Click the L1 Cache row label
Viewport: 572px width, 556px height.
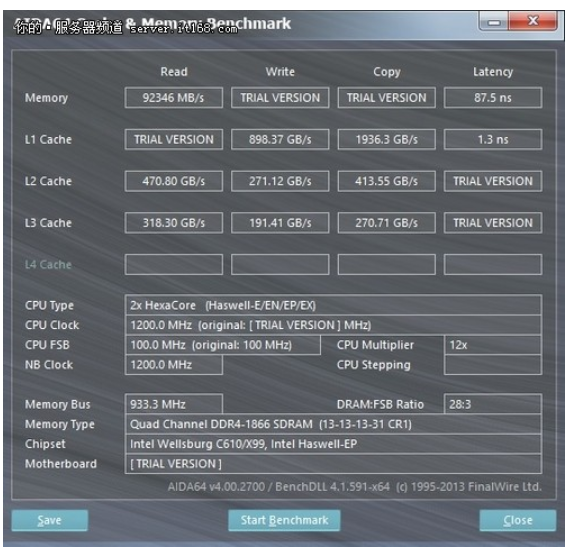click(x=48, y=139)
